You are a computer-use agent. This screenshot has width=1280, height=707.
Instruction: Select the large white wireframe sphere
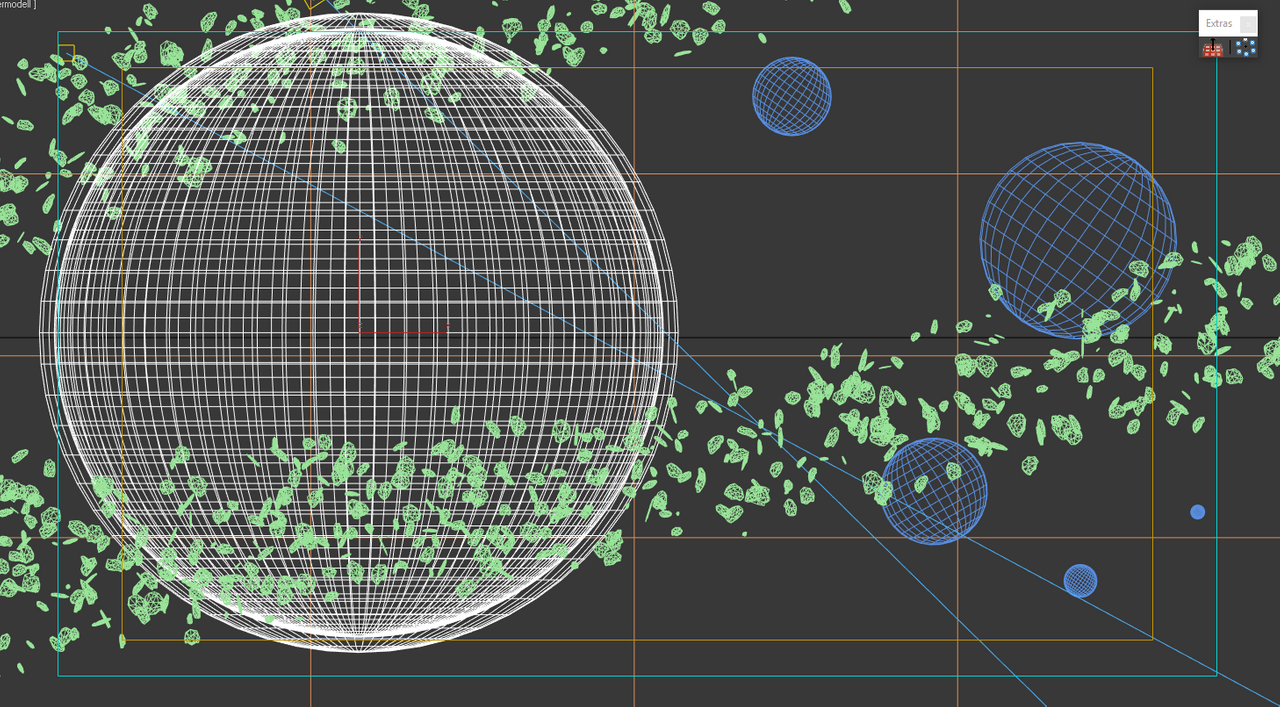358,332
